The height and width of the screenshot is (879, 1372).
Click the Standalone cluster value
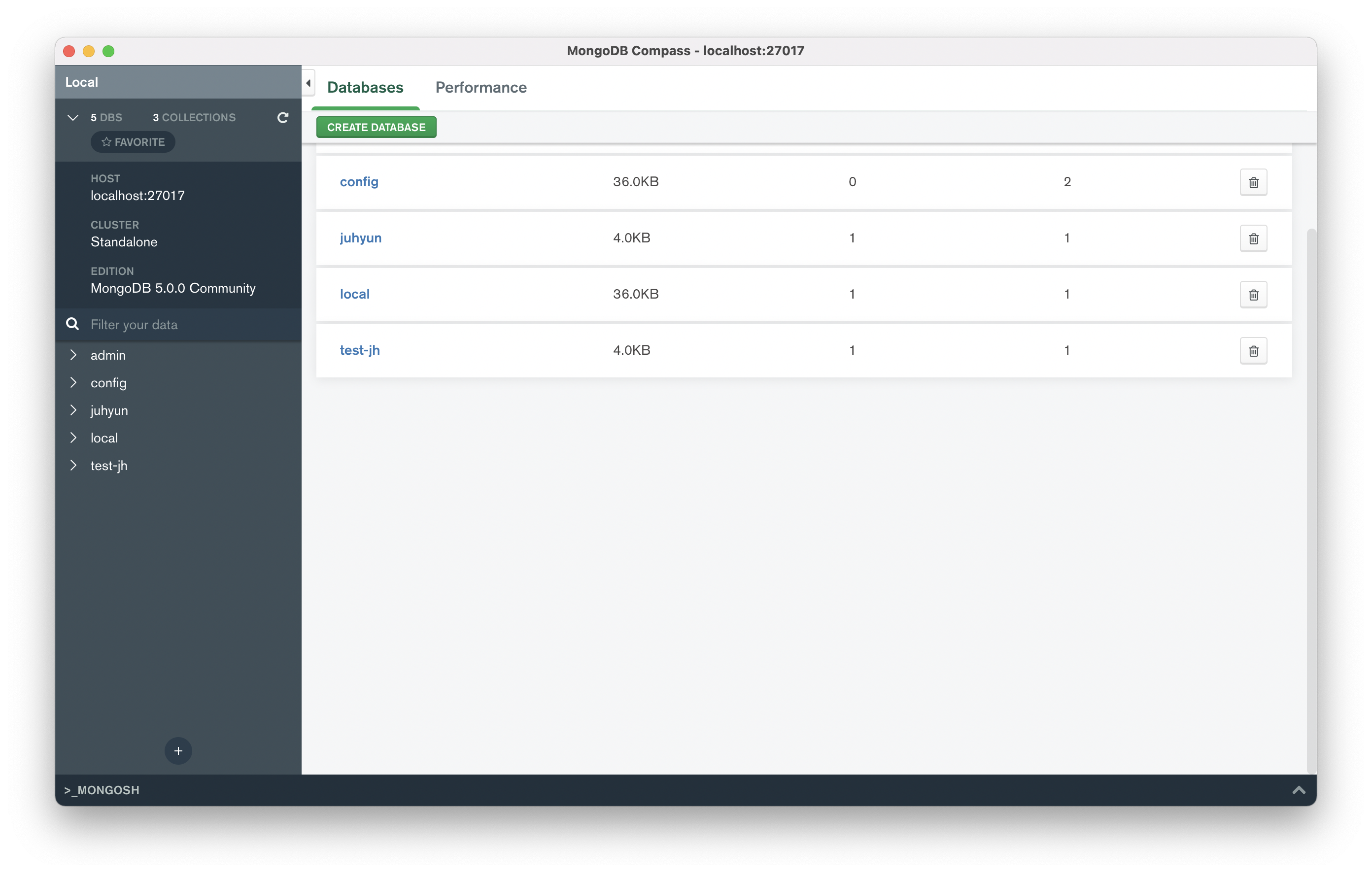click(124, 241)
